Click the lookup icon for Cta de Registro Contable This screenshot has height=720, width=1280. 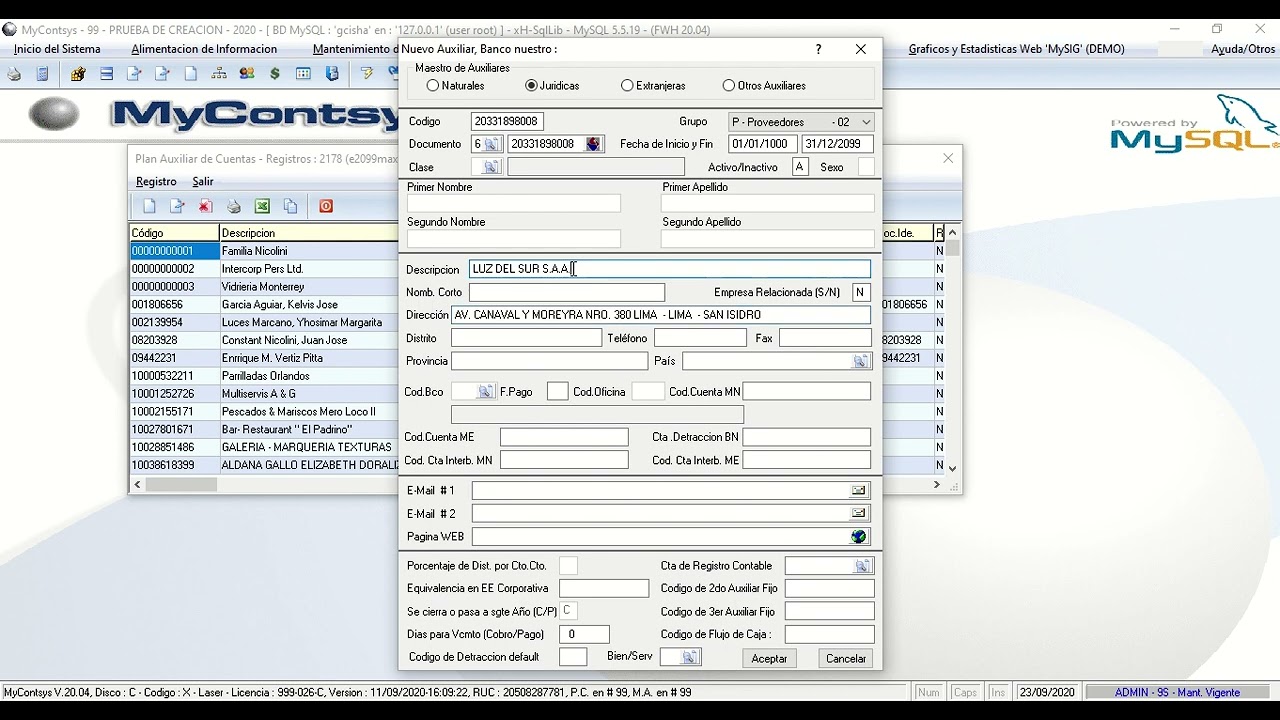[862, 566]
